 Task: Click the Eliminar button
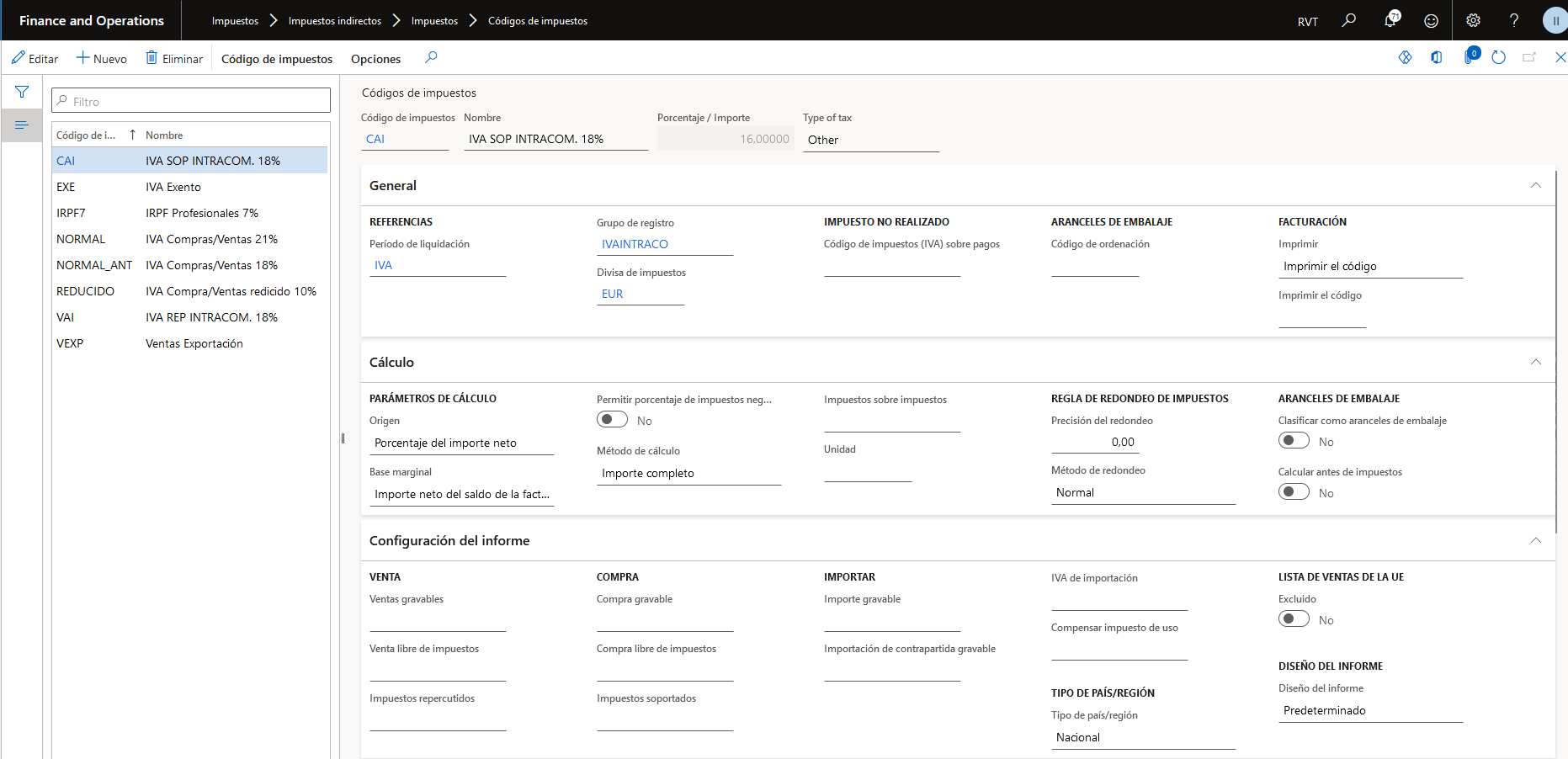coord(174,58)
